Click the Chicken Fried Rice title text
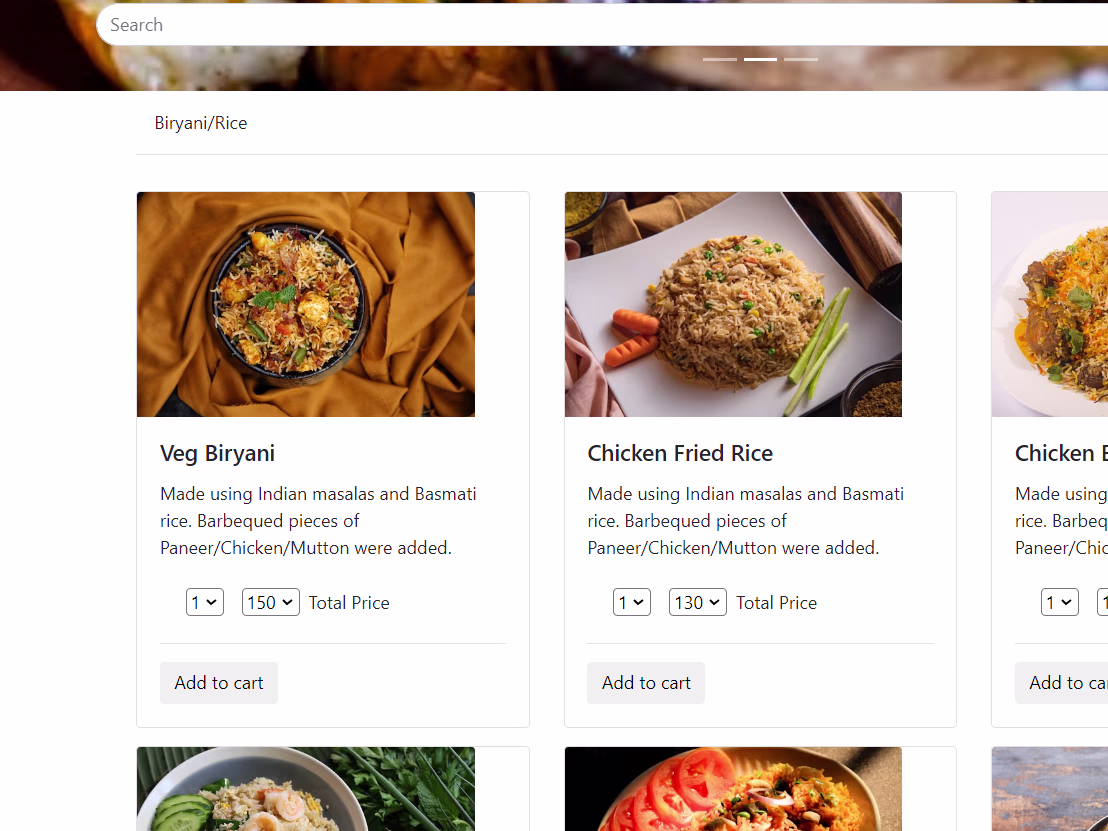Image resolution: width=1108 pixels, height=831 pixels. click(680, 453)
